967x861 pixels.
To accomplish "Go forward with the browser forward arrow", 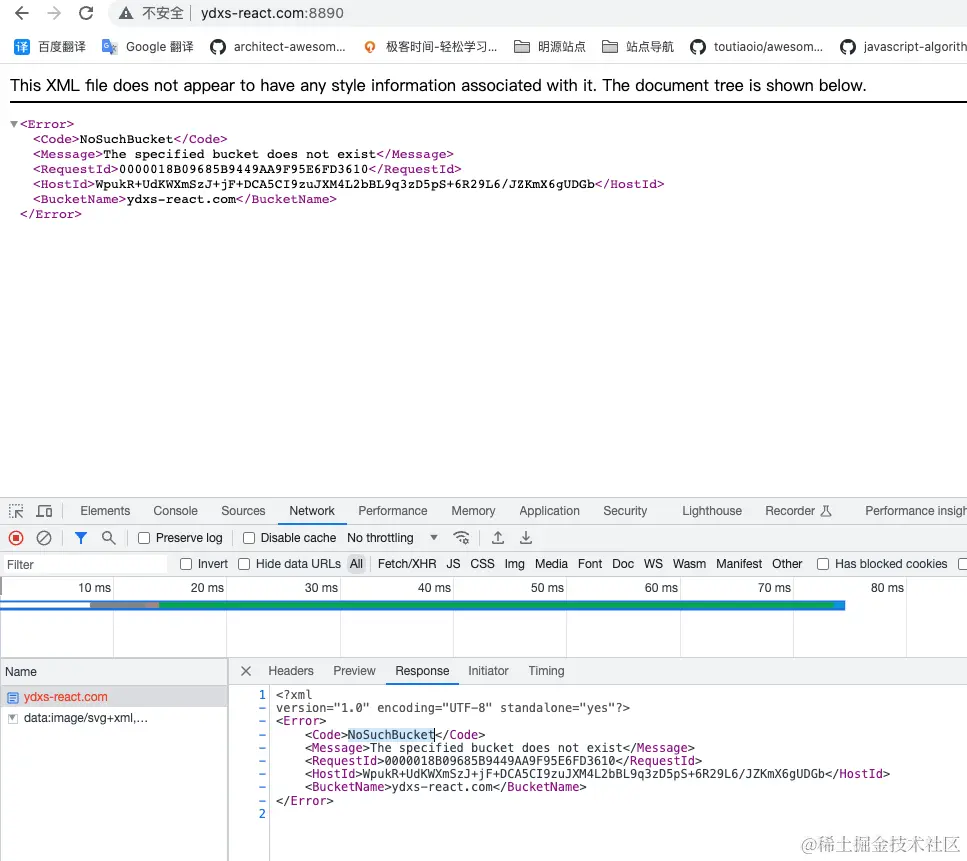I will (x=54, y=13).
